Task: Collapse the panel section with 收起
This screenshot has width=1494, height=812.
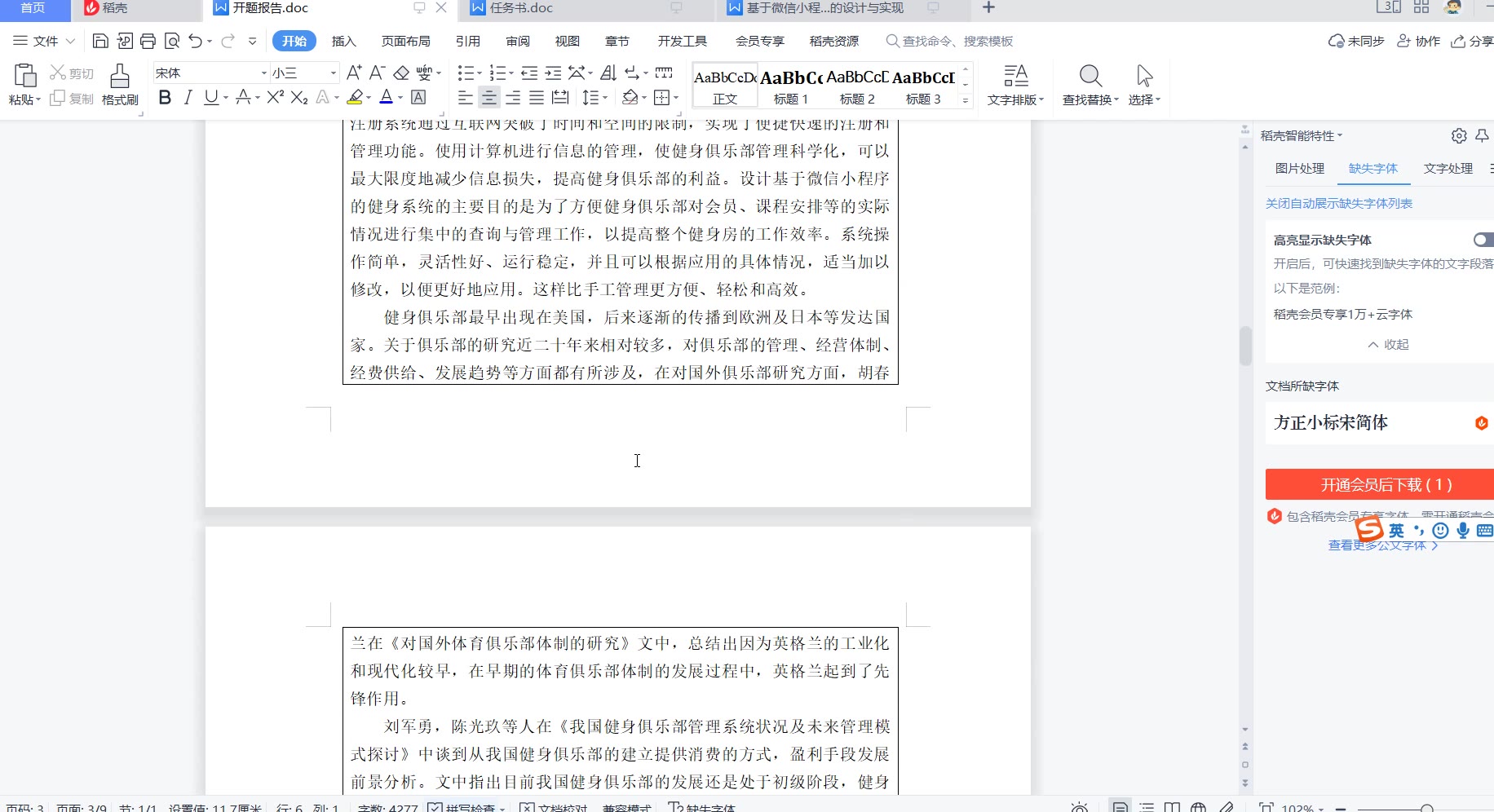Action: tap(1388, 344)
